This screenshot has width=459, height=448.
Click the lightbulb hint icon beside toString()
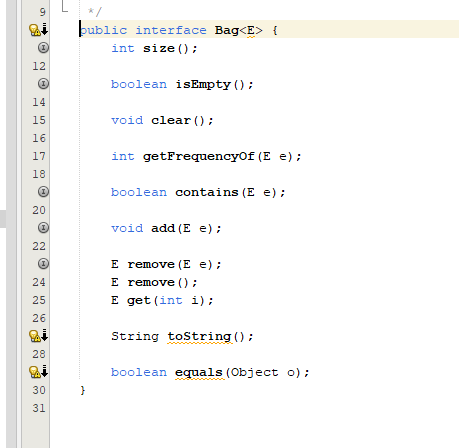coord(35,336)
